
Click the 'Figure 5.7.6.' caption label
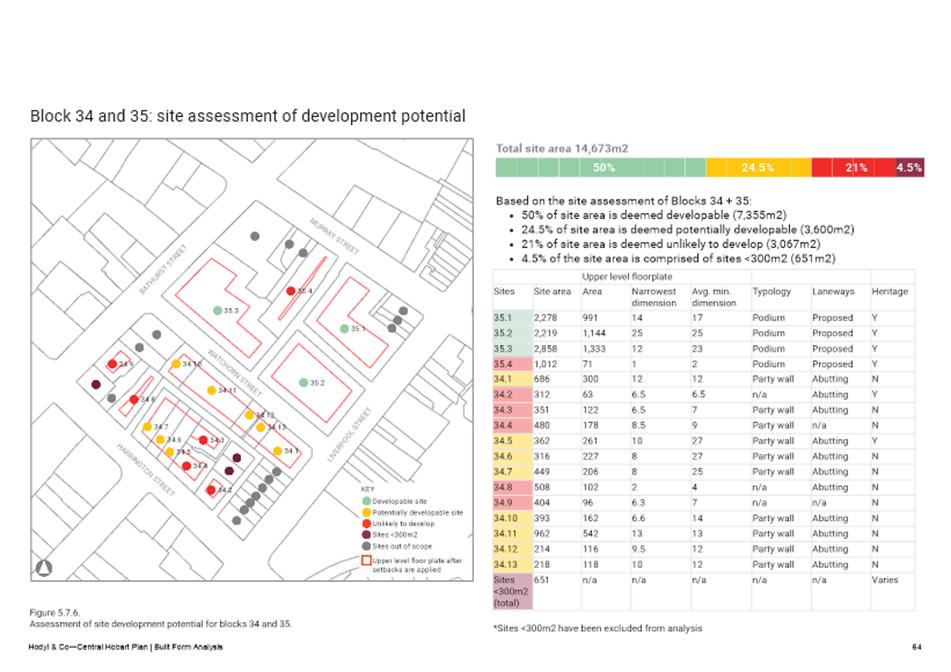click(55, 613)
